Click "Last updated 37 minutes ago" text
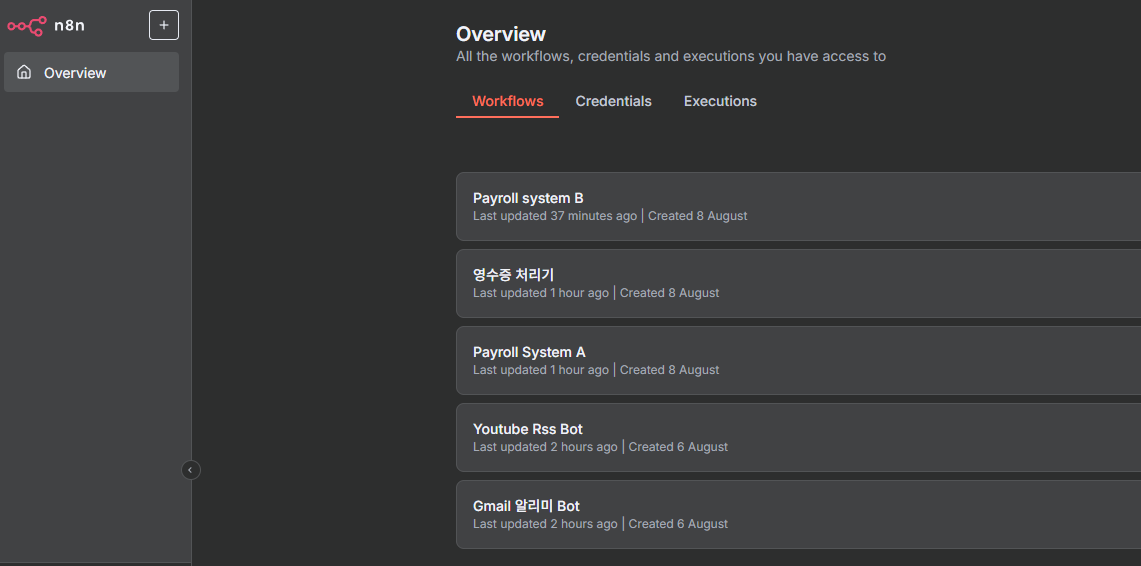 tap(554, 216)
